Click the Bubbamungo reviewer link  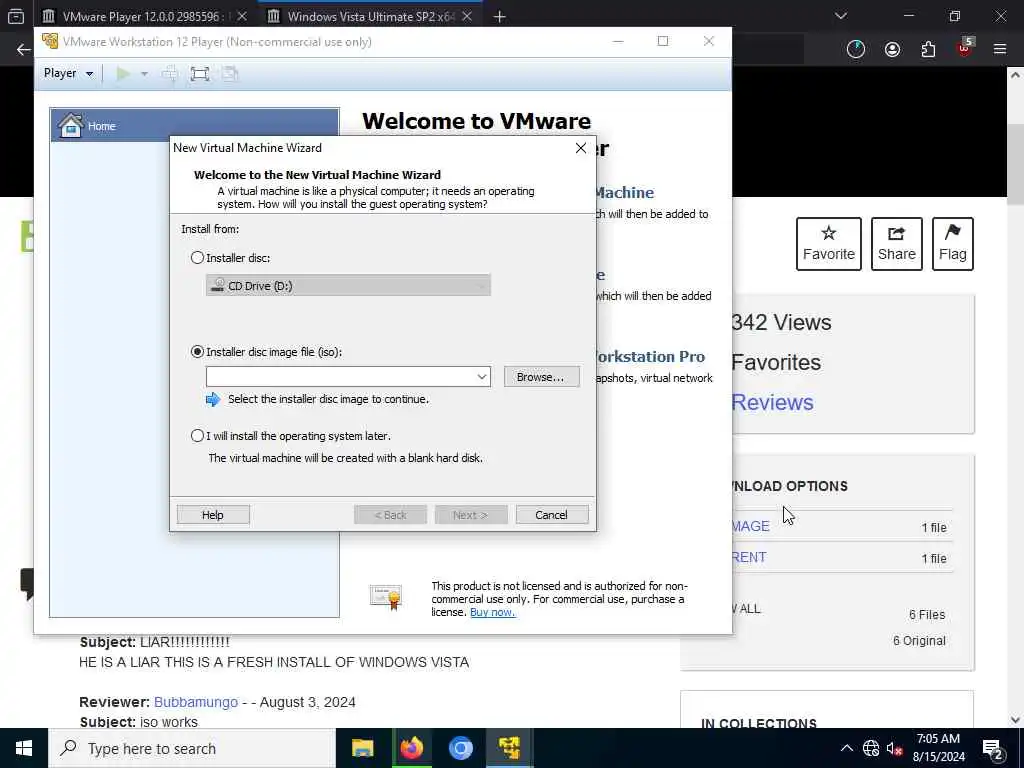click(x=196, y=702)
